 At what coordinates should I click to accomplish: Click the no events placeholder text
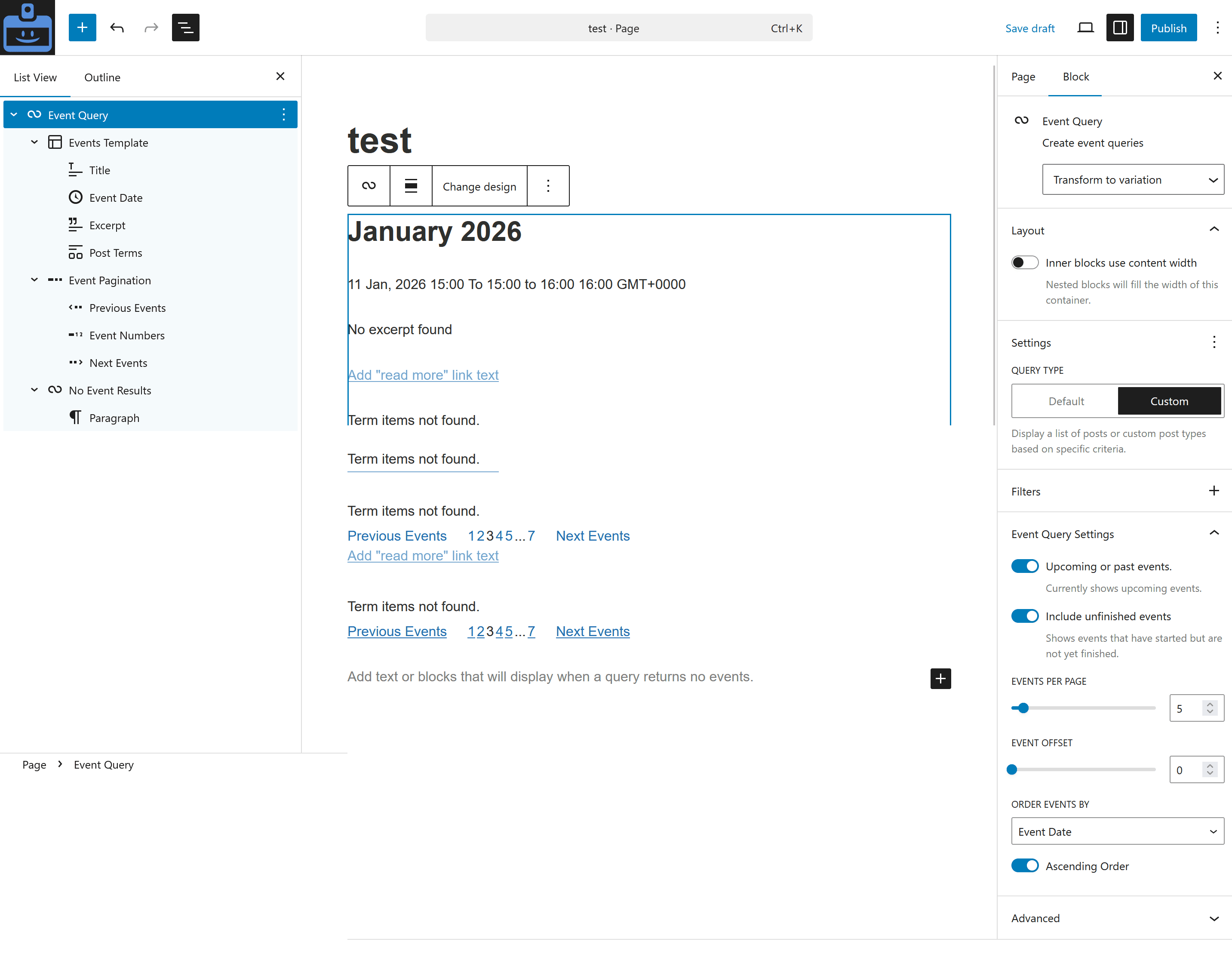point(550,677)
